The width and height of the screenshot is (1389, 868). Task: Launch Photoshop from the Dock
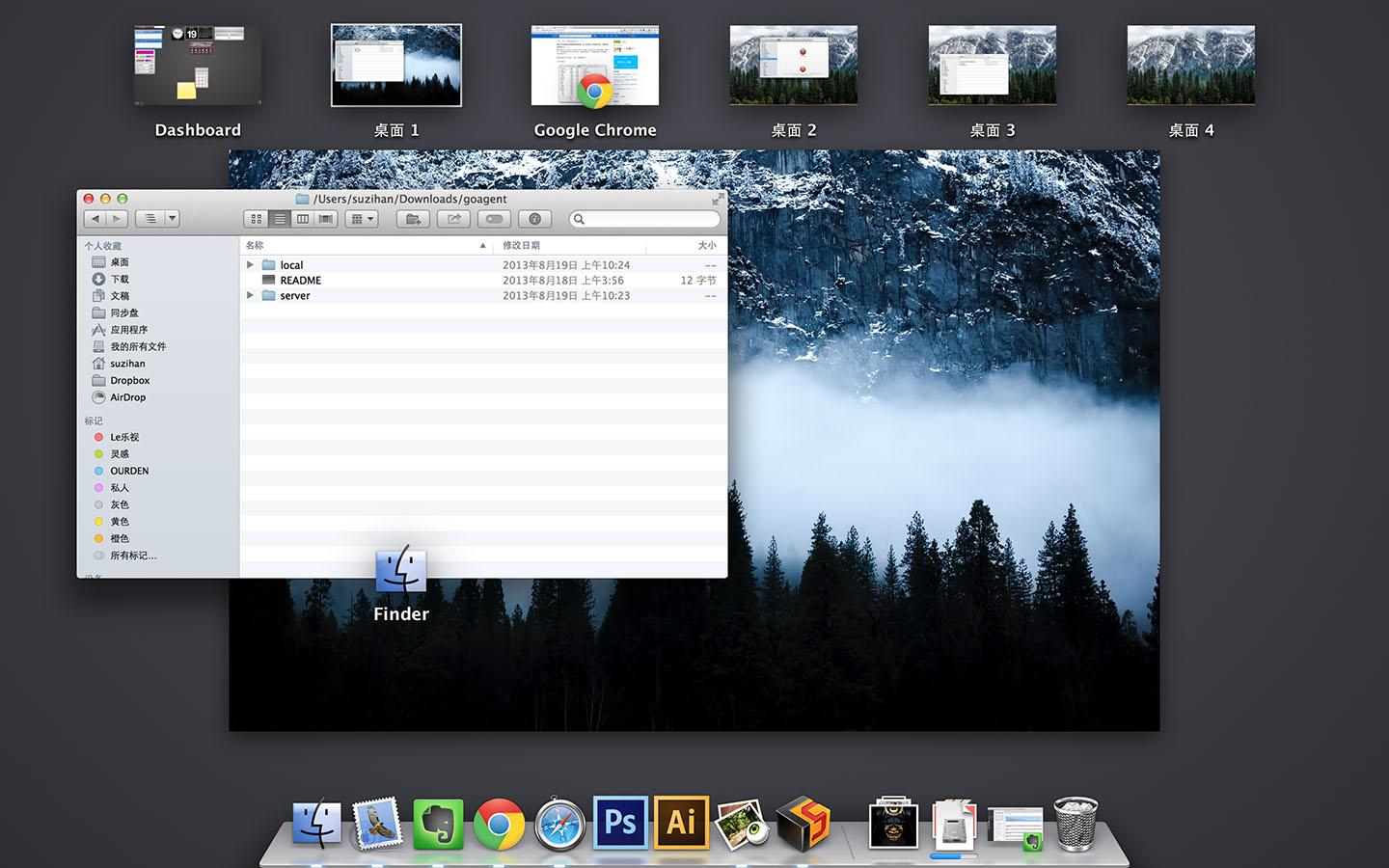[x=620, y=822]
